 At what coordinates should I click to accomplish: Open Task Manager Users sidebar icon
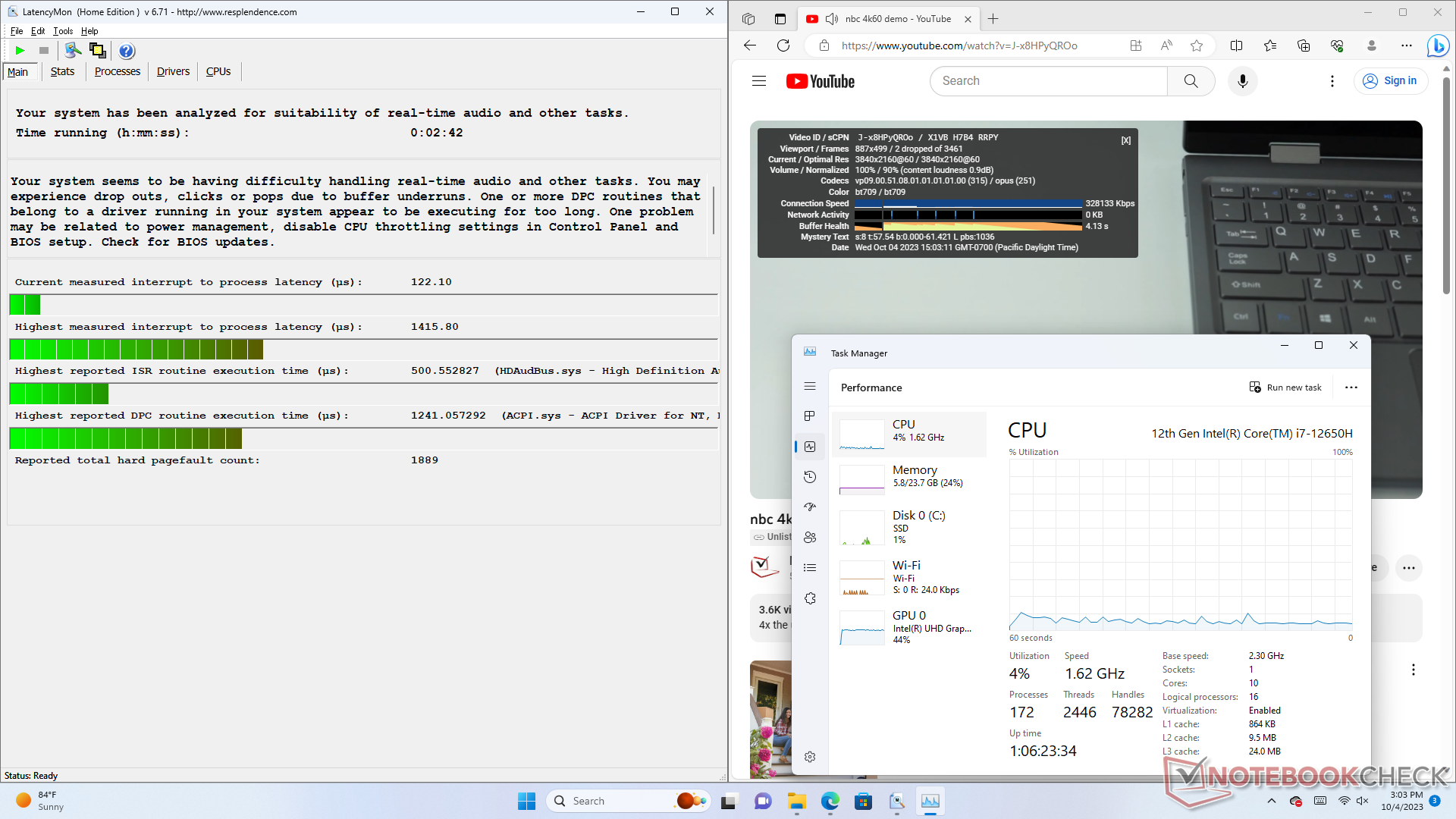[x=810, y=538]
